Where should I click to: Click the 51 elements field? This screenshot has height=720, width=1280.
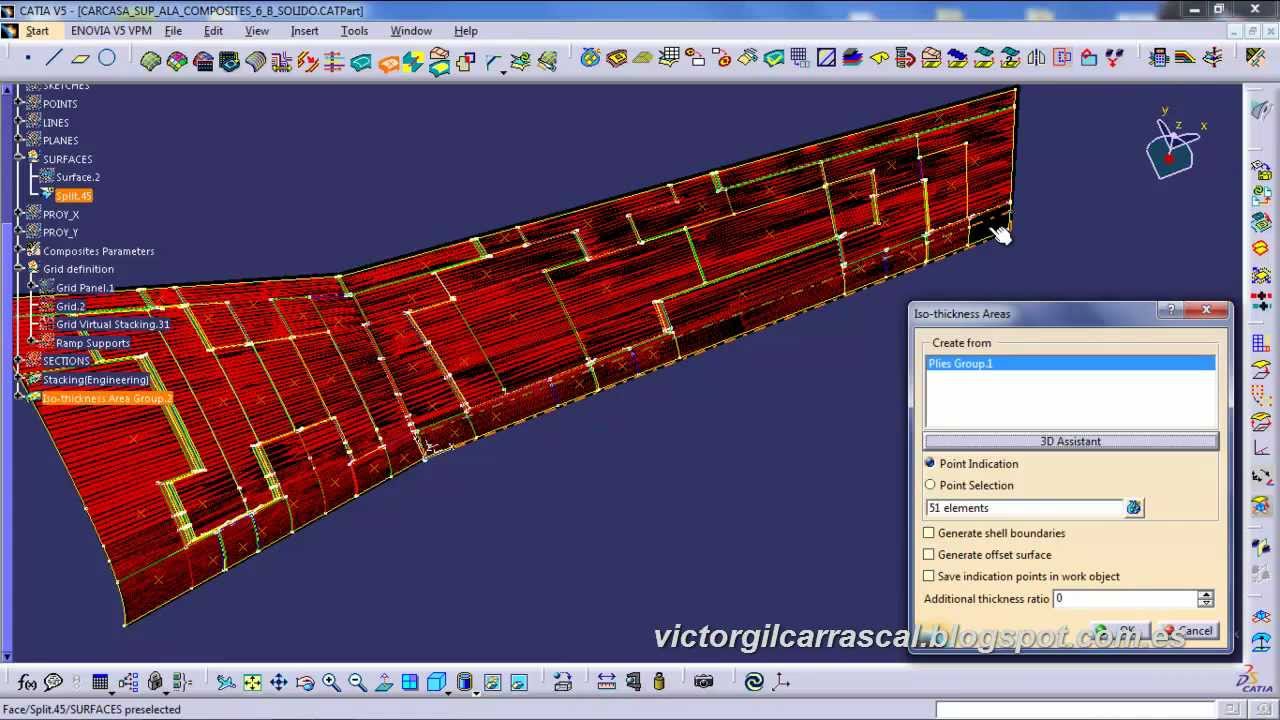[x=1025, y=508]
